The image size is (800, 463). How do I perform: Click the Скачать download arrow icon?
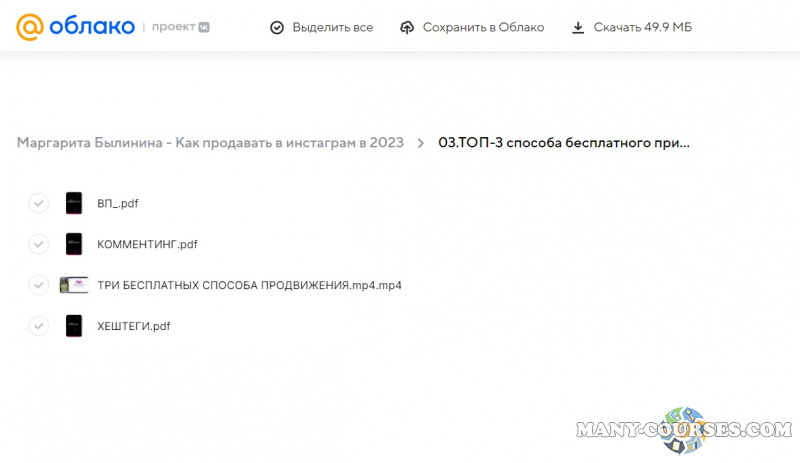click(578, 28)
